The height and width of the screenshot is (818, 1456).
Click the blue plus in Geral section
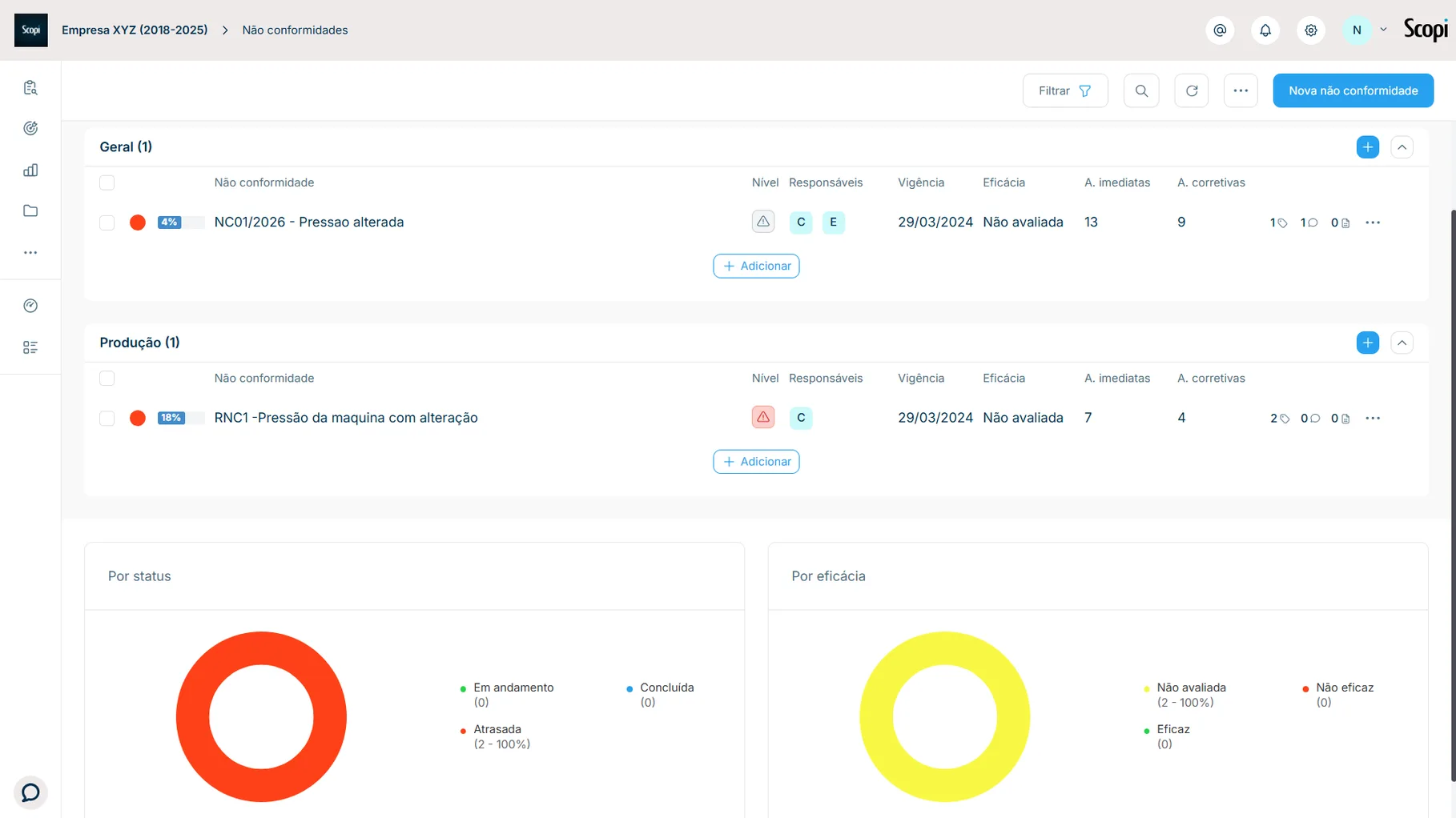pos(1368,147)
